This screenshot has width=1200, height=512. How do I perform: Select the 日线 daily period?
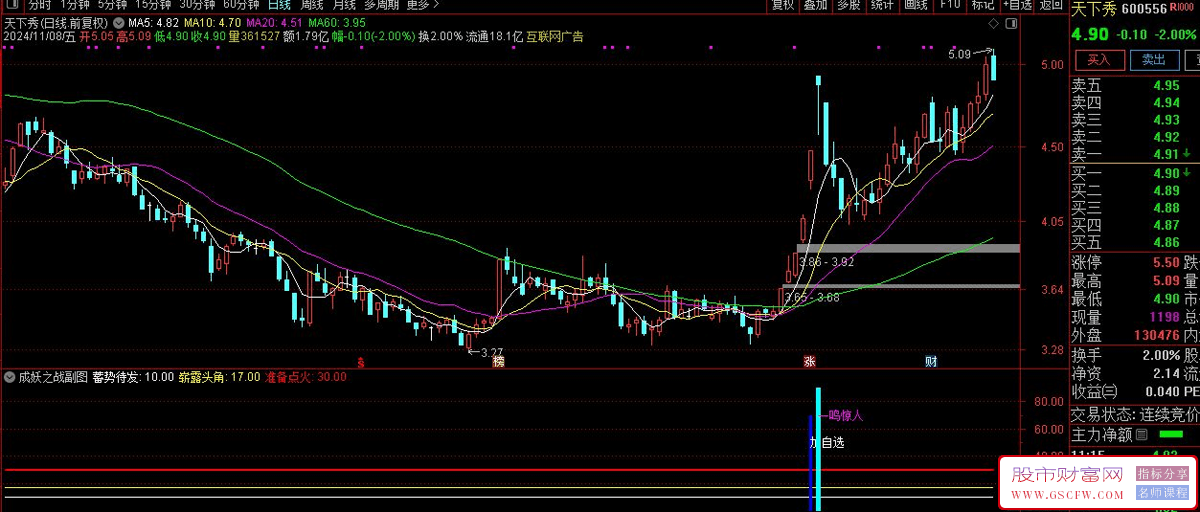pos(279,5)
